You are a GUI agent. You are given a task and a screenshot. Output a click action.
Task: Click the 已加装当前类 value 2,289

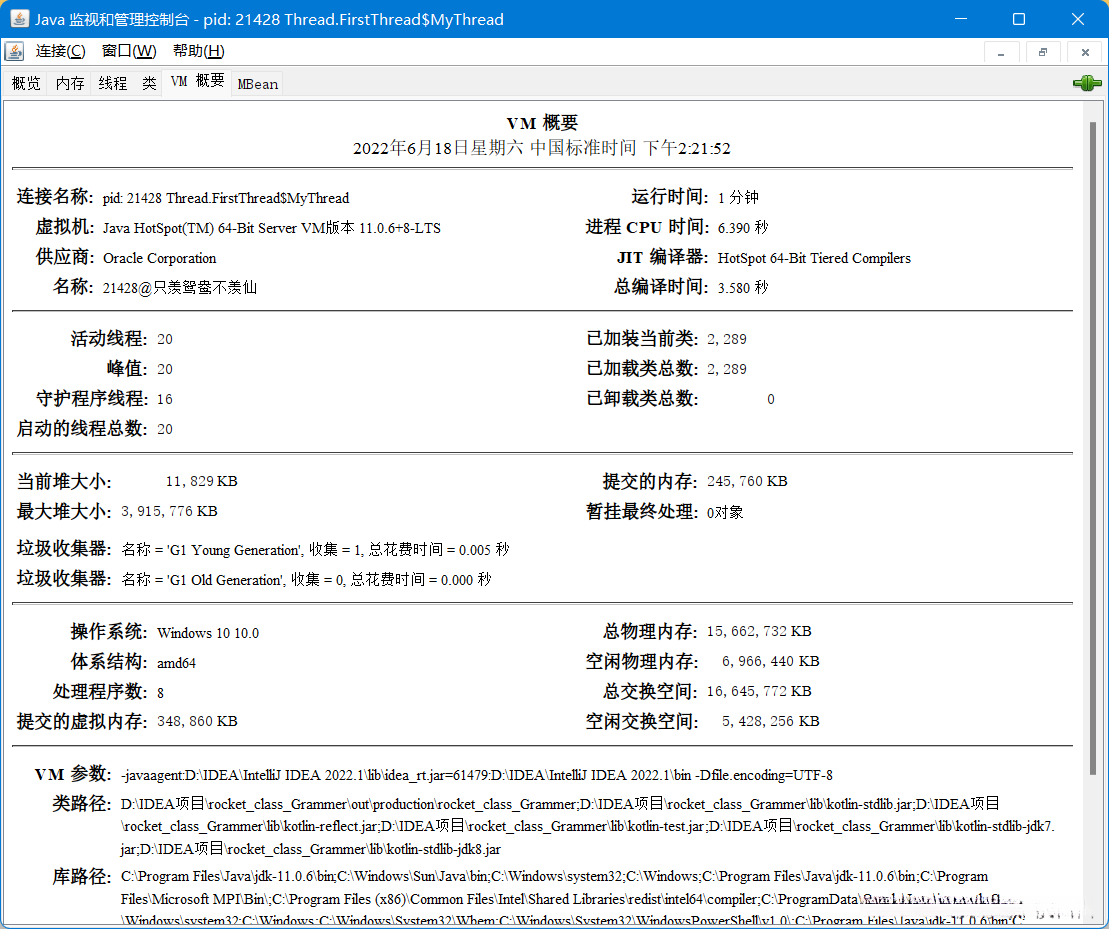pyautogui.click(x=726, y=339)
